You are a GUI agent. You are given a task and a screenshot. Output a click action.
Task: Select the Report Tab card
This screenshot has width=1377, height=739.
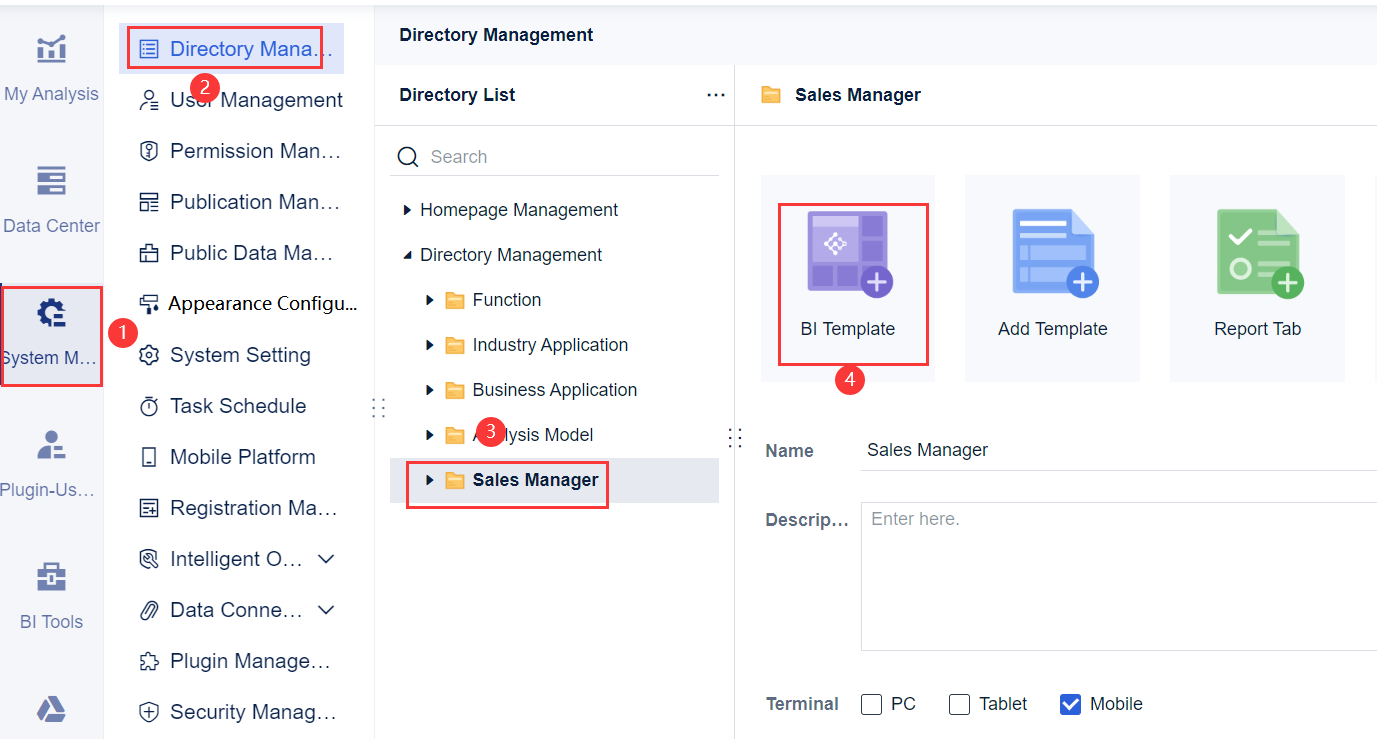click(1257, 278)
